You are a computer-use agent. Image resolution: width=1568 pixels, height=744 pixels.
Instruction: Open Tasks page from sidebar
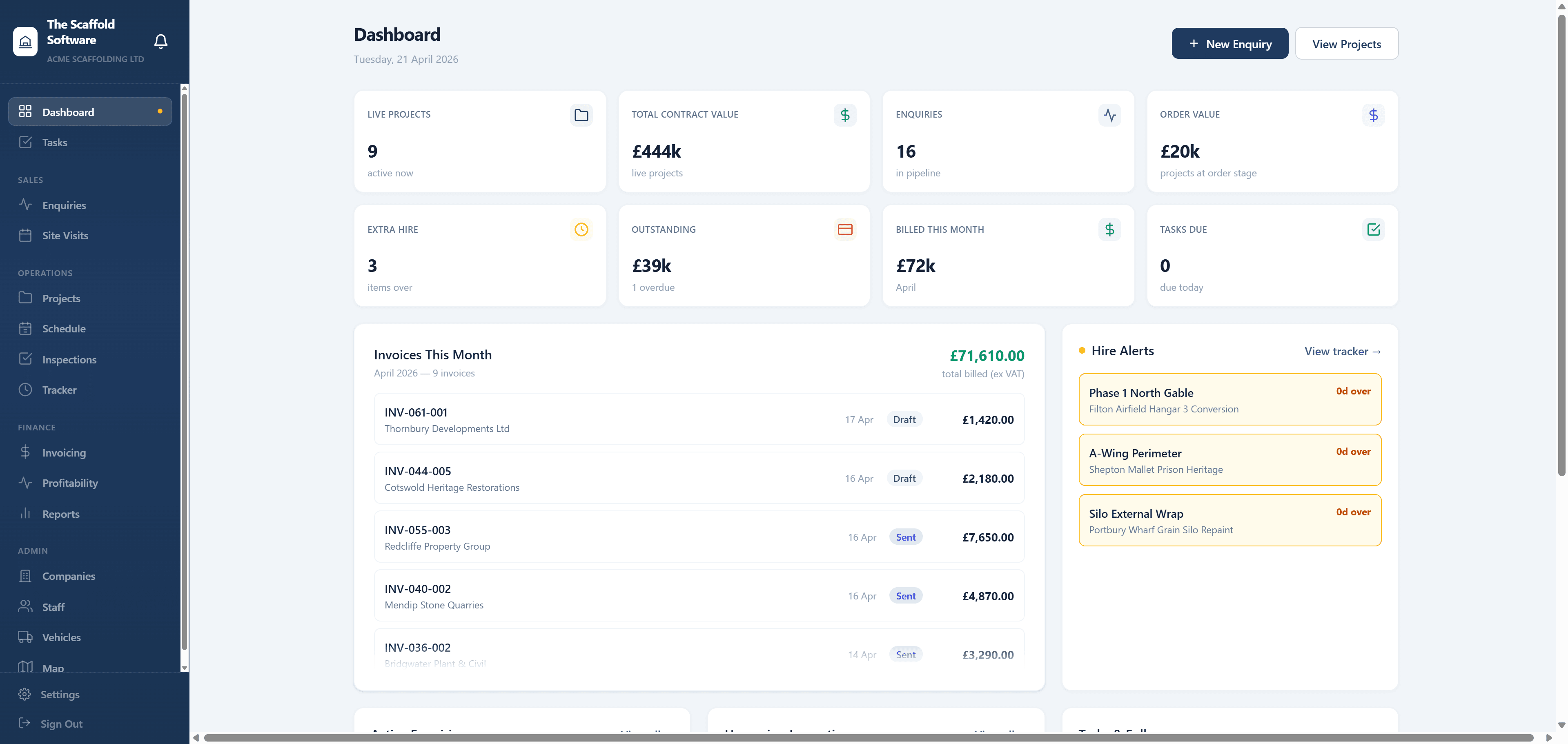point(90,143)
